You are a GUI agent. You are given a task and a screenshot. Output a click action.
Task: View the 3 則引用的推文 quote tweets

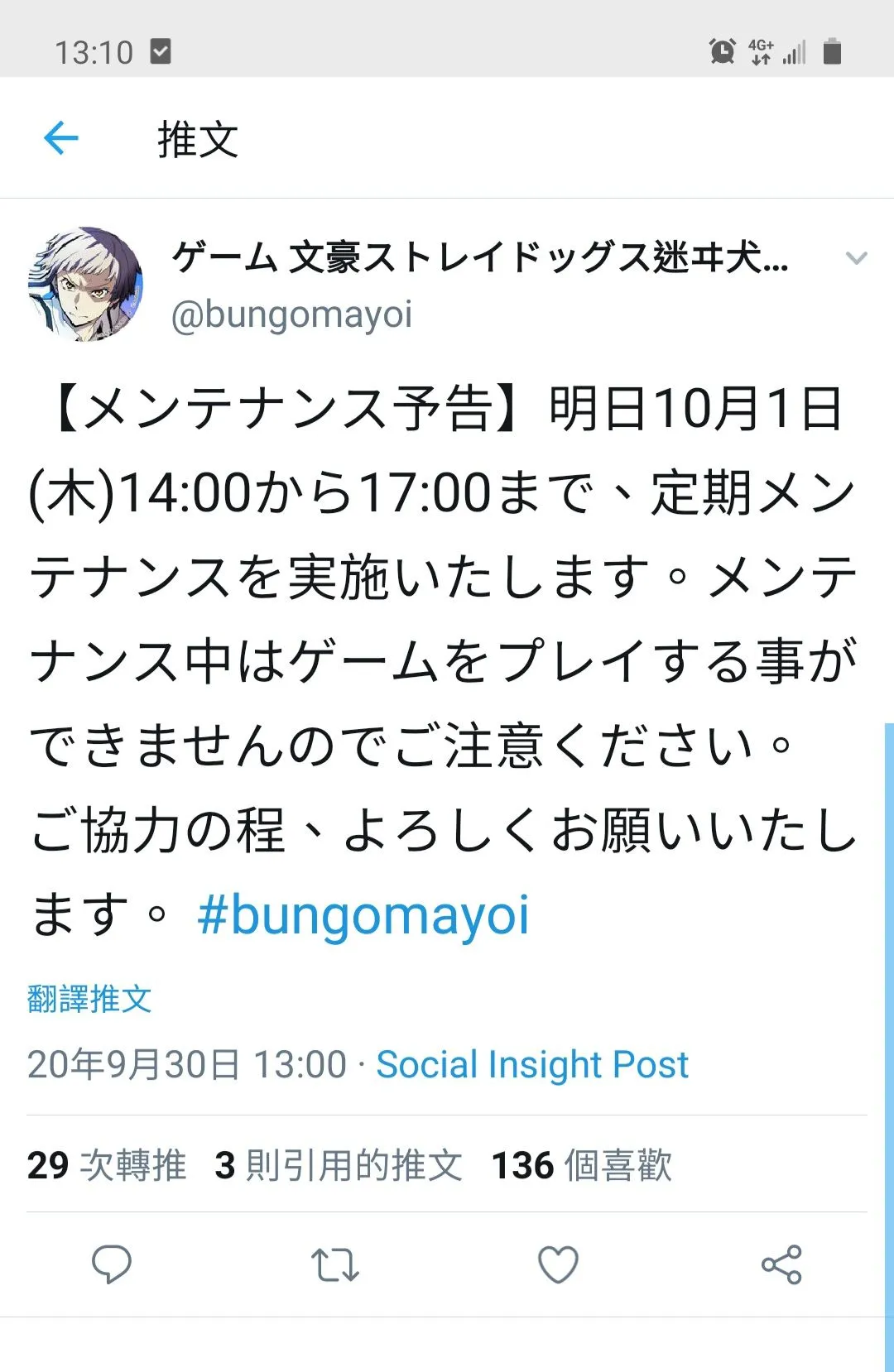coord(338,1165)
